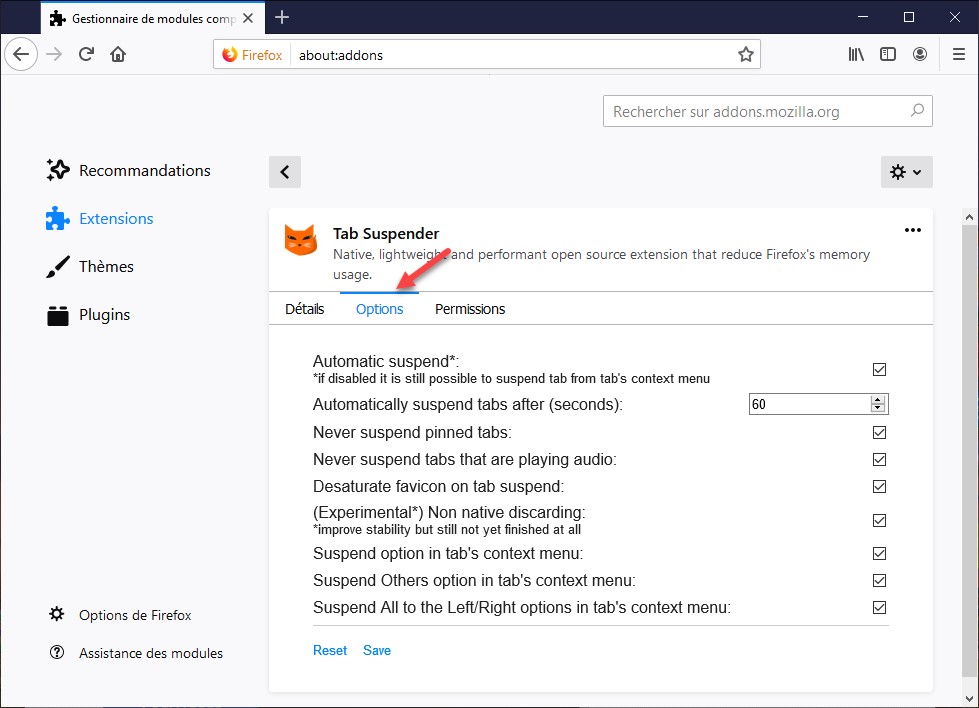Increase the suspend seconds with the up stepper arrow

click(x=878, y=399)
